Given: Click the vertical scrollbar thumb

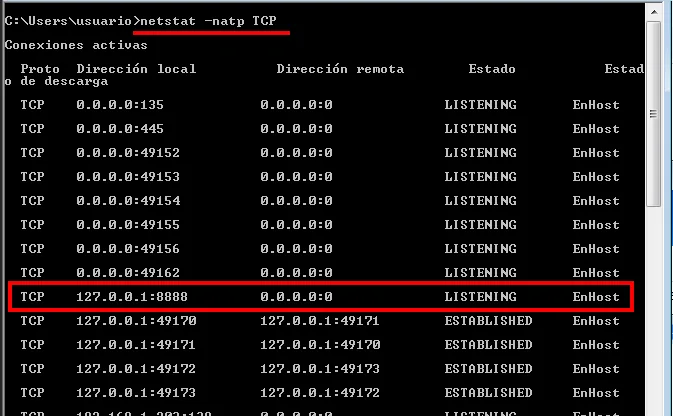Looking at the screenshot, I should 654,114.
